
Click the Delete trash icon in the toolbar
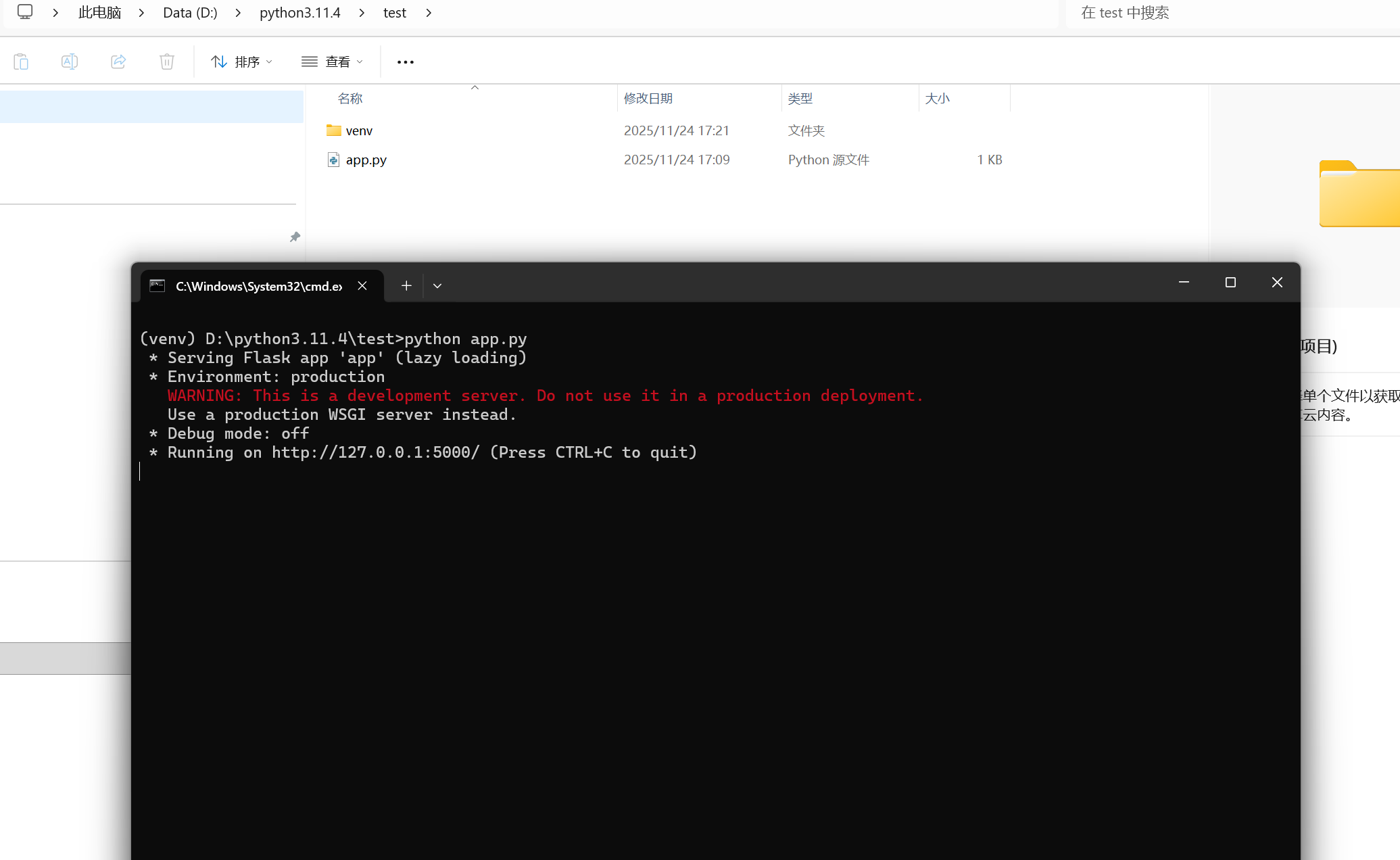click(x=167, y=61)
